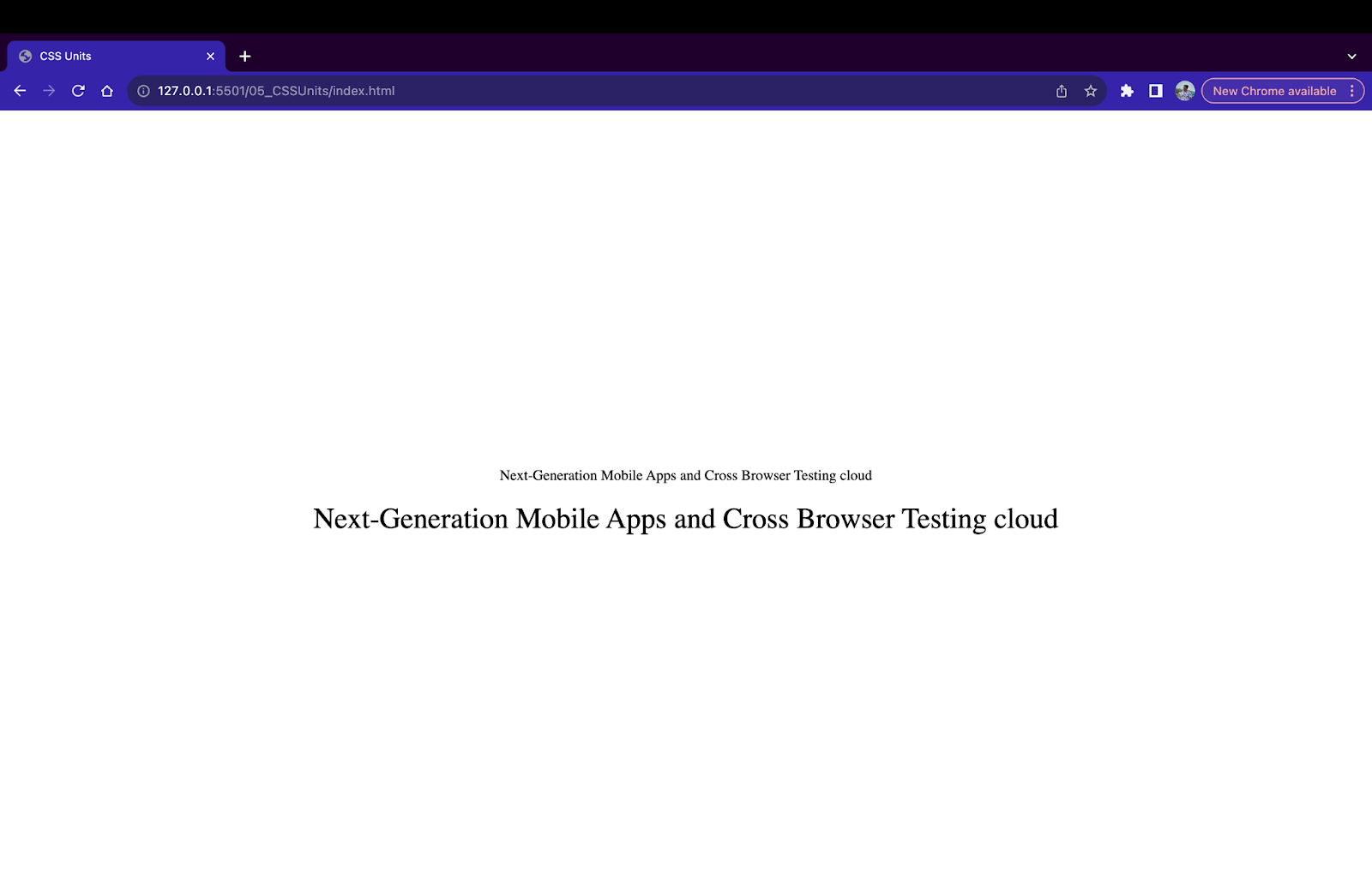This screenshot has height=891, width=1372.
Task: Open the browser home page
Action: (x=107, y=91)
